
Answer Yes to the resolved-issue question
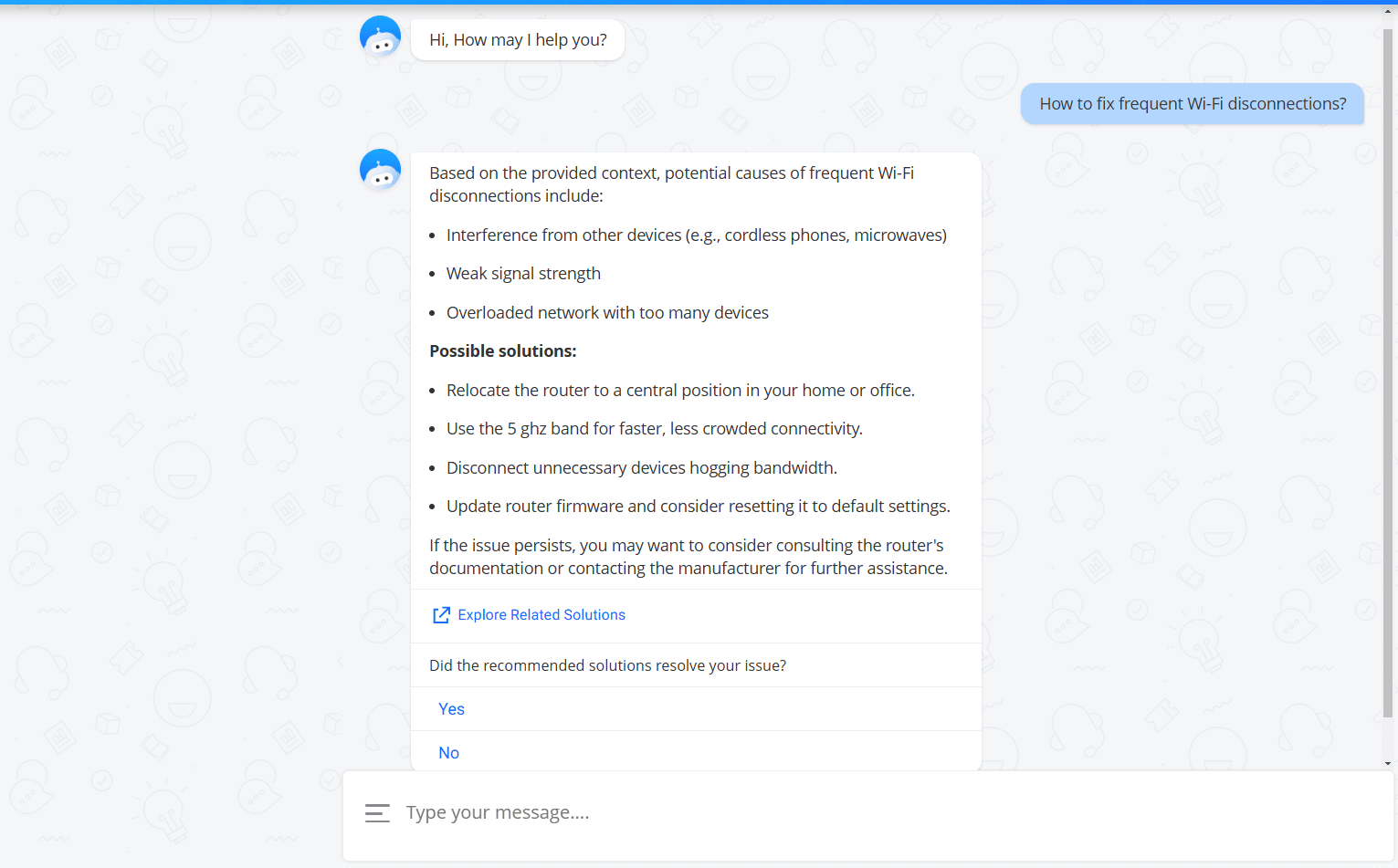pos(451,709)
